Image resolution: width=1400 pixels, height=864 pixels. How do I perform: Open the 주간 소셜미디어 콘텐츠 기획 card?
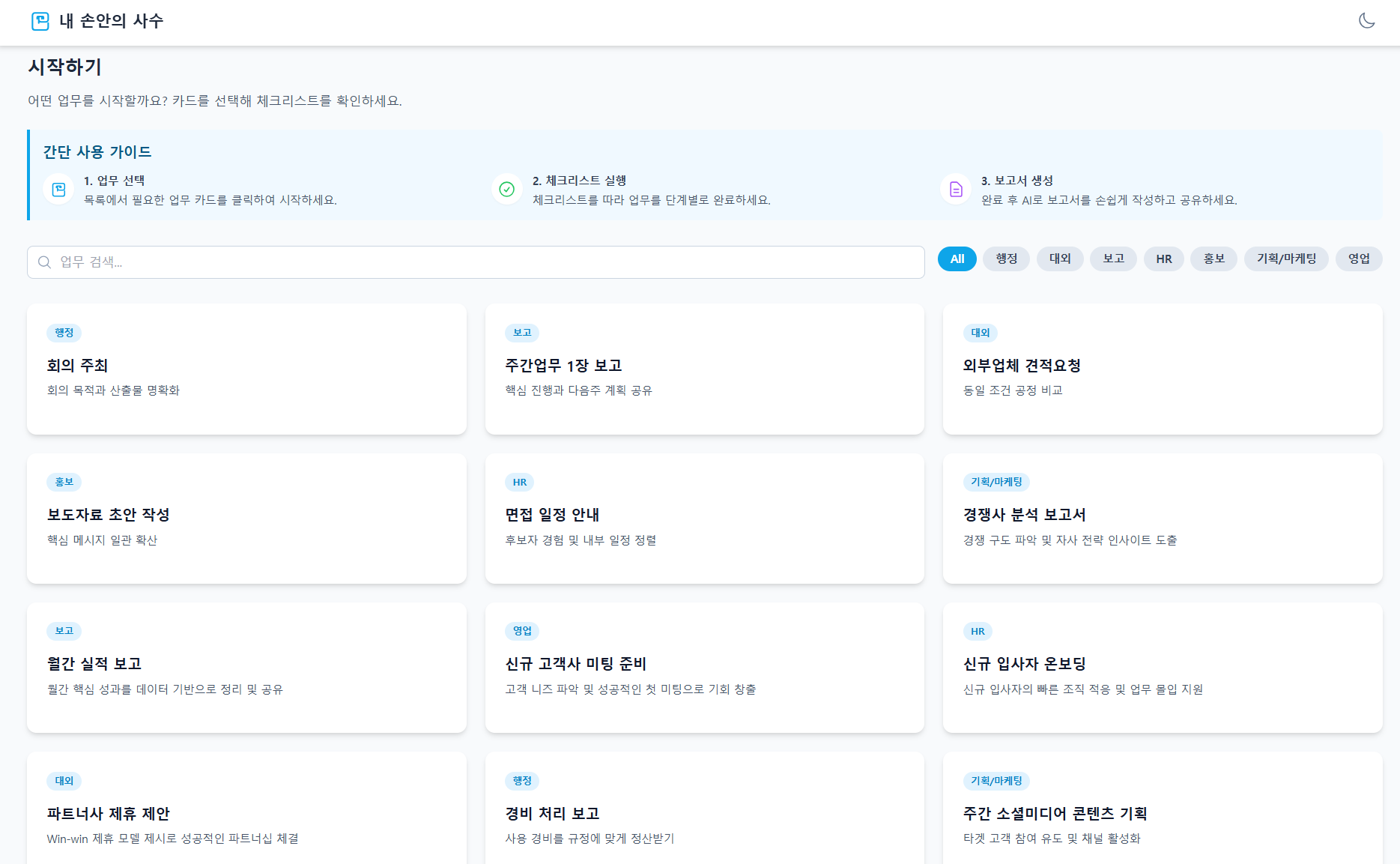(1163, 809)
